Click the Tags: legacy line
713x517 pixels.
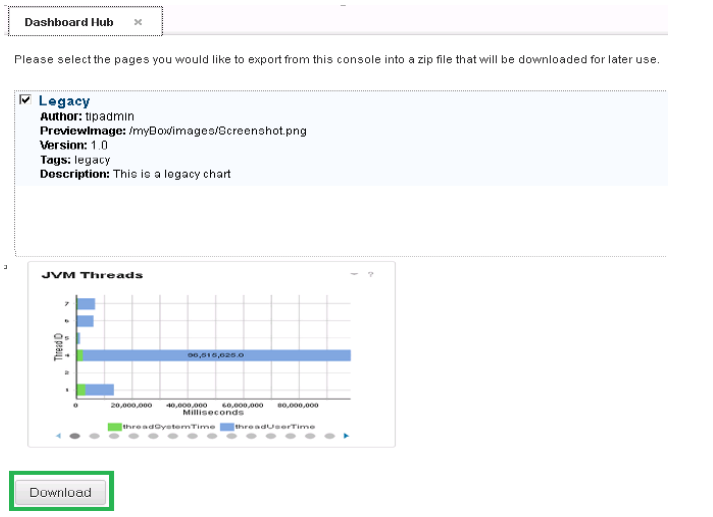click(75, 160)
